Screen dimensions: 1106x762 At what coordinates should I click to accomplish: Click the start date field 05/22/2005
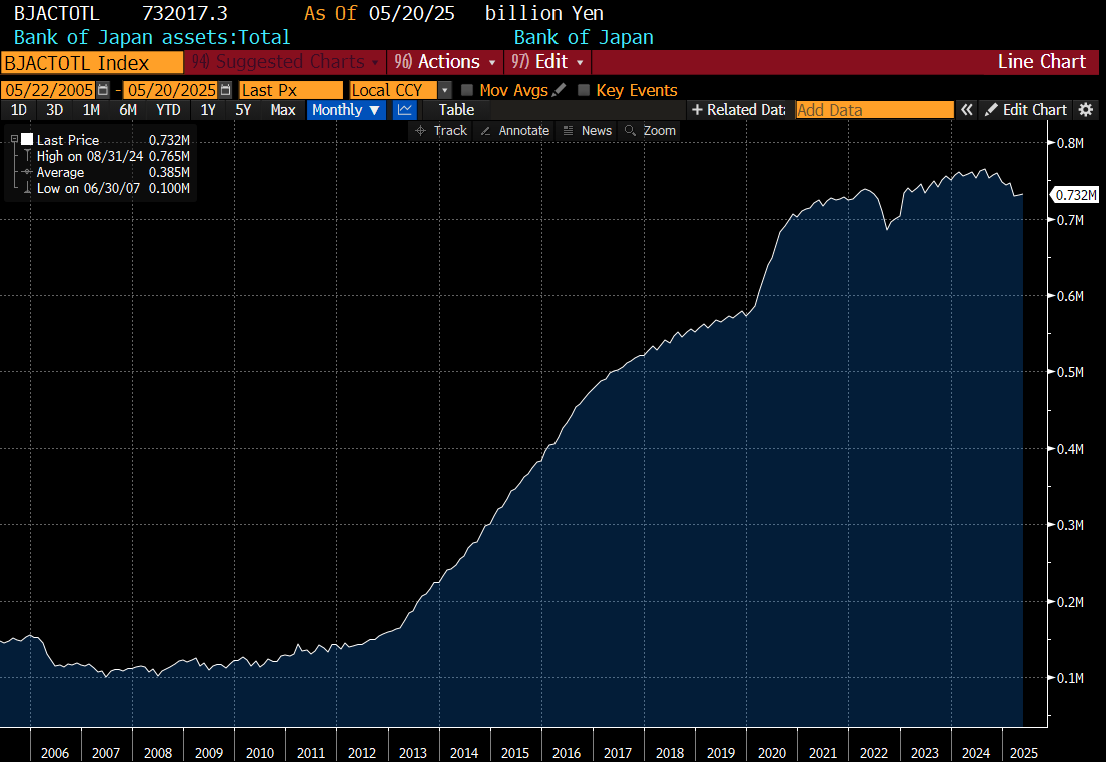[49, 90]
